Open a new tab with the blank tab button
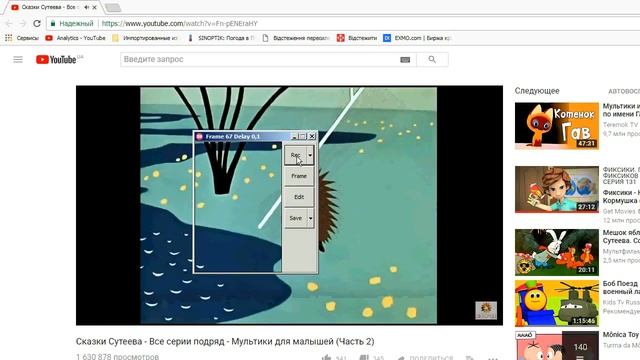This screenshot has width=640, height=360. click(x=113, y=7)
